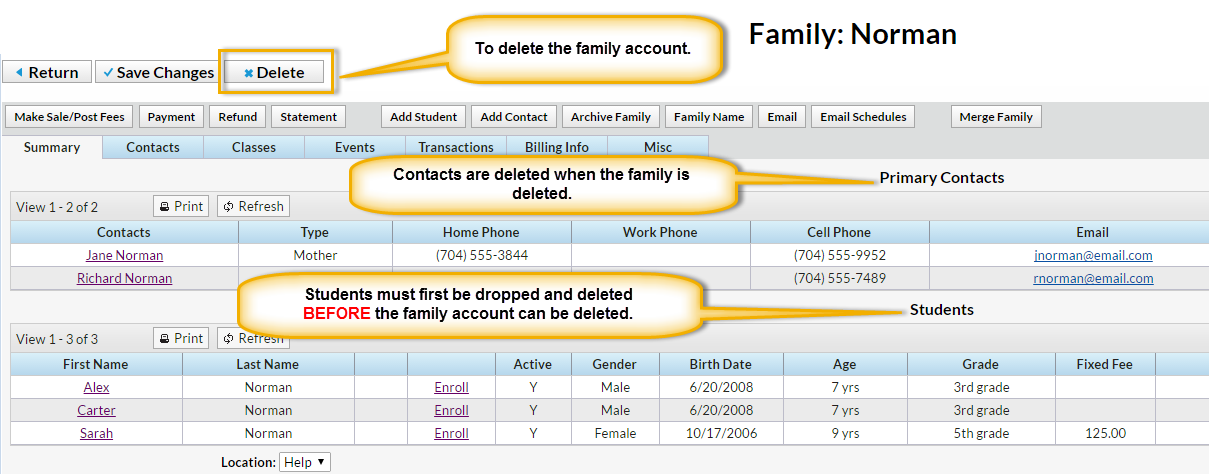The width and height of the screenshot is (1209, 474).
Task: Open the Jane Norman contact link
Action: (x=124, y=255)
